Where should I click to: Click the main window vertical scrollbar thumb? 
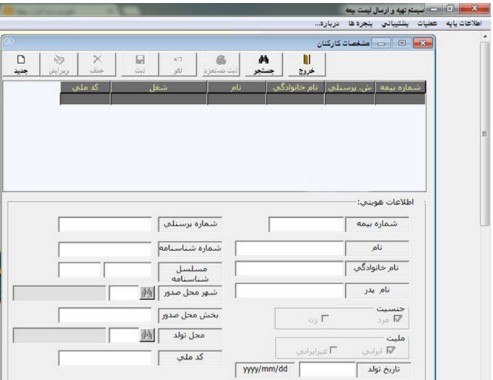coord(484,134)
